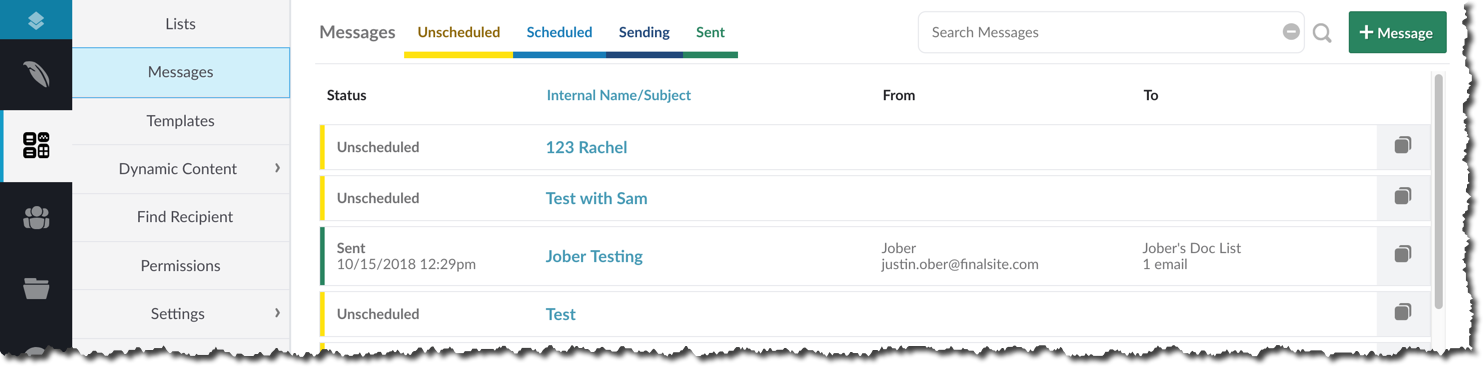Viewport: 1484px width, 367px height.
Task: Sort by Internal Name/Subject column
Action: click(x=618, y=95)
